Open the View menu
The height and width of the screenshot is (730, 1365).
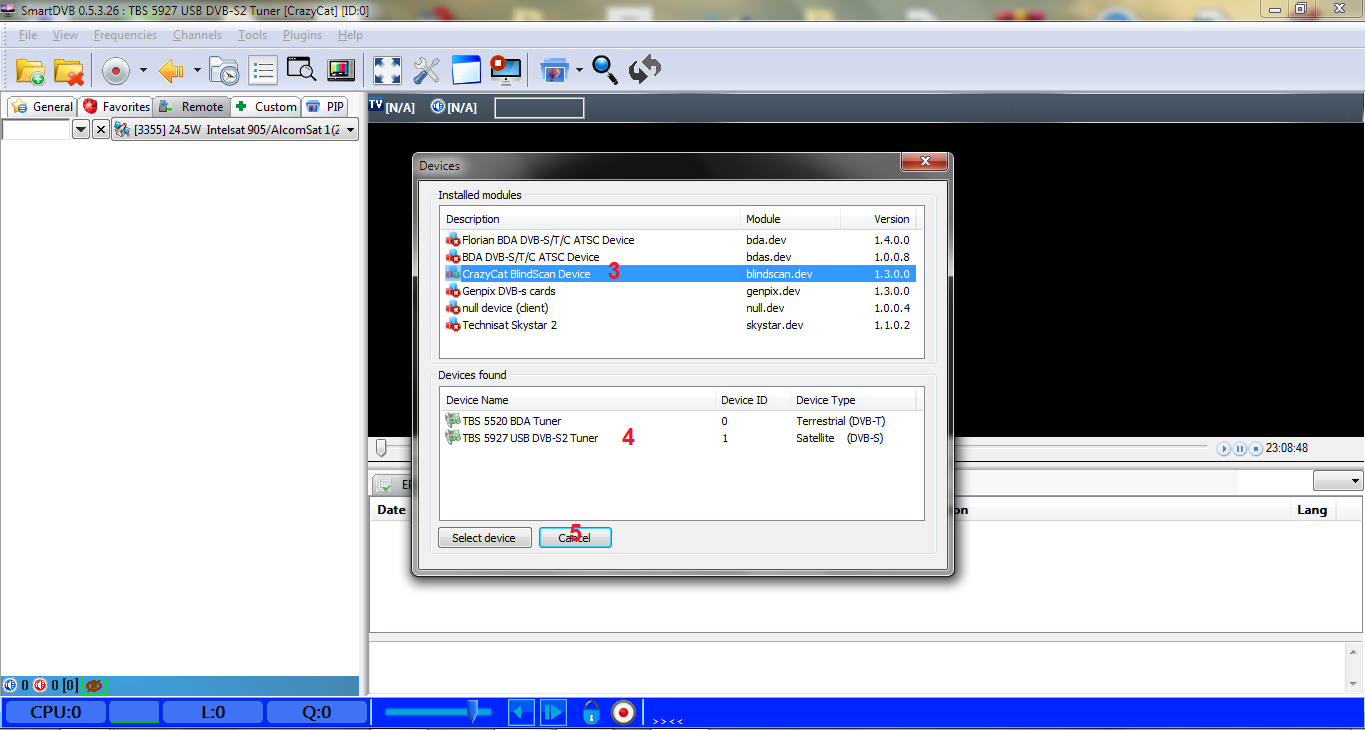pos(65,35)
